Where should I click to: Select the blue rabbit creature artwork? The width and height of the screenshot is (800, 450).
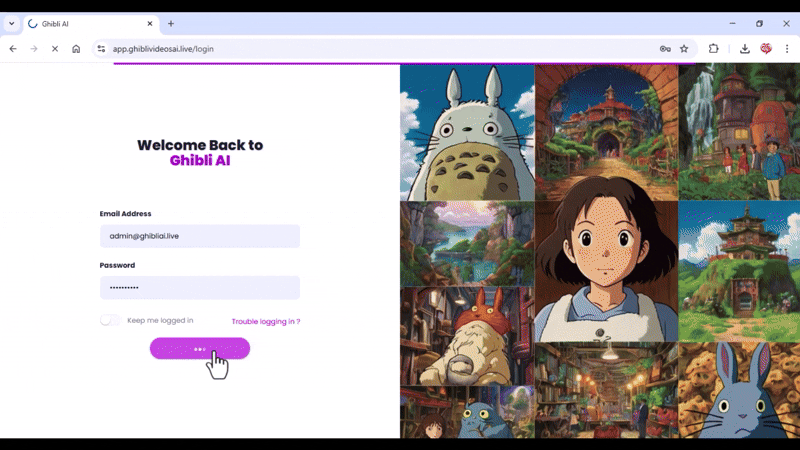pyautogui.click(x=739, y=390)
